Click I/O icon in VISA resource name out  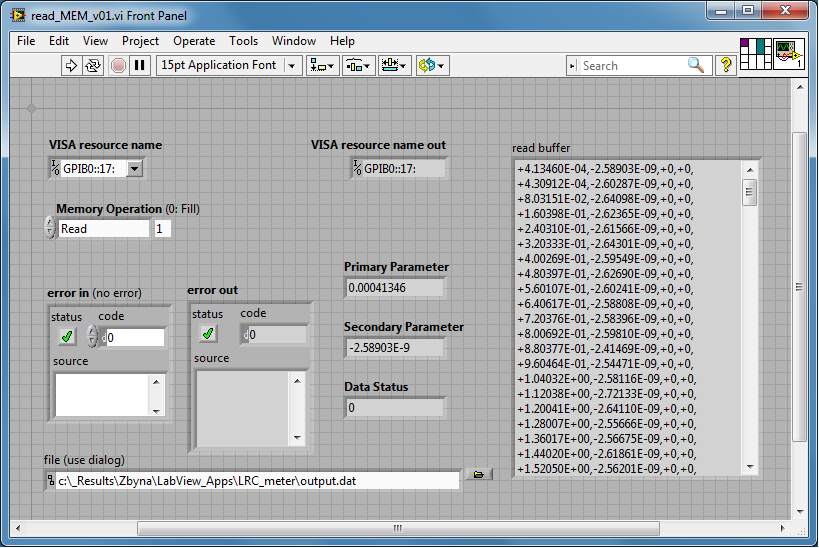(357, 168)
